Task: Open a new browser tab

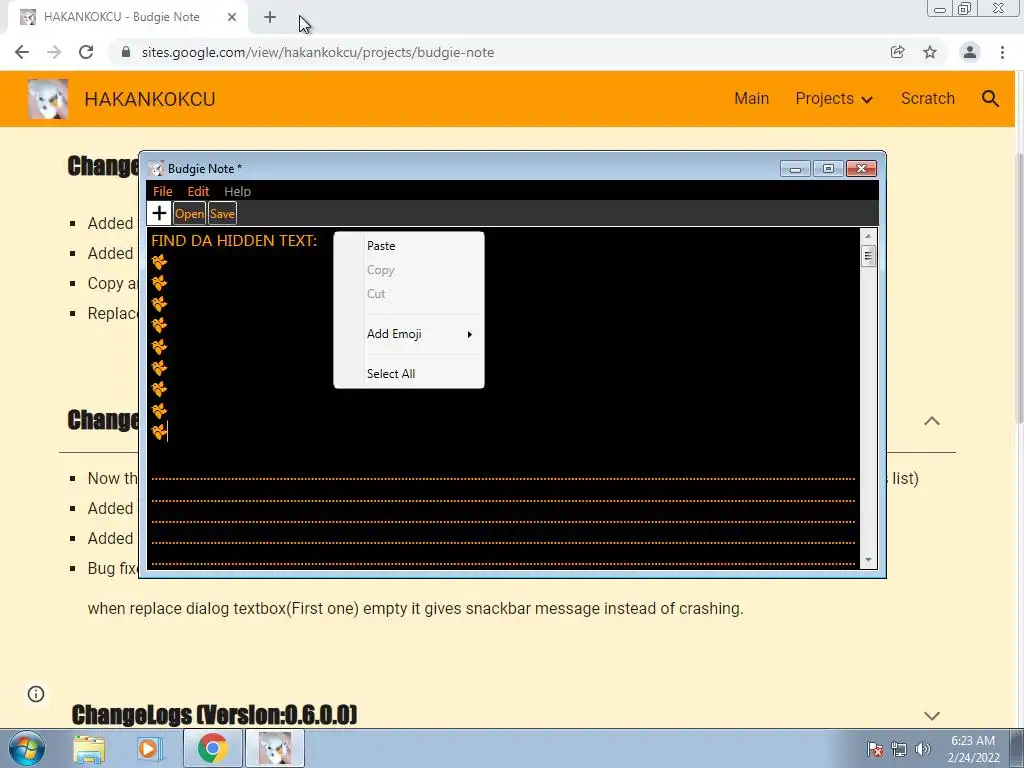Action: (270, 18)
